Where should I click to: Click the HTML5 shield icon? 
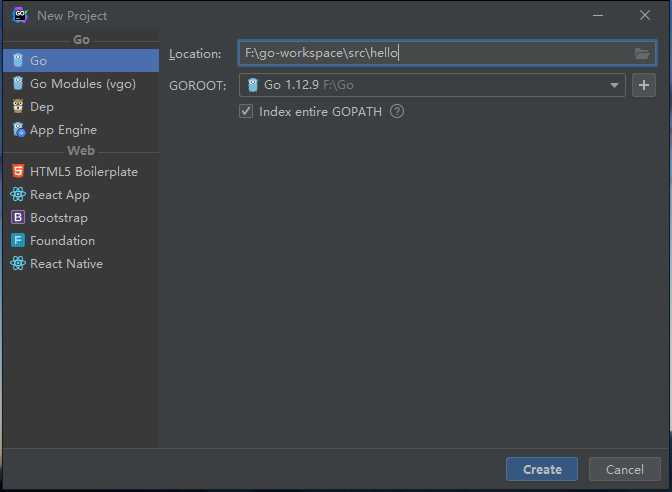coord(18,171)
